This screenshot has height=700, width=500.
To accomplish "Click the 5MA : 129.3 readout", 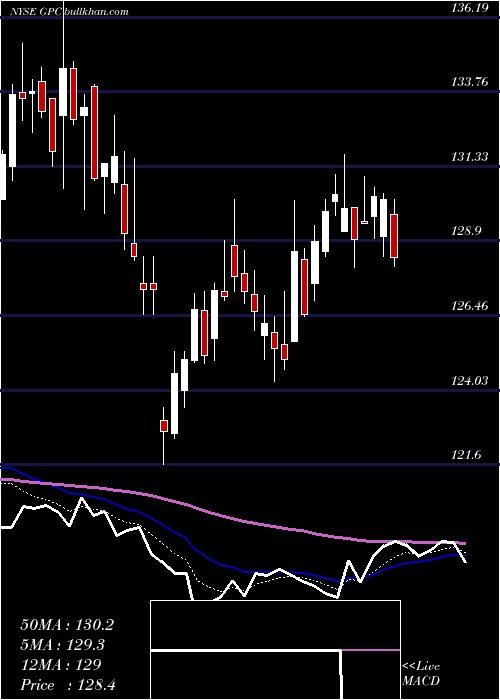I will (x=63, y=645).
